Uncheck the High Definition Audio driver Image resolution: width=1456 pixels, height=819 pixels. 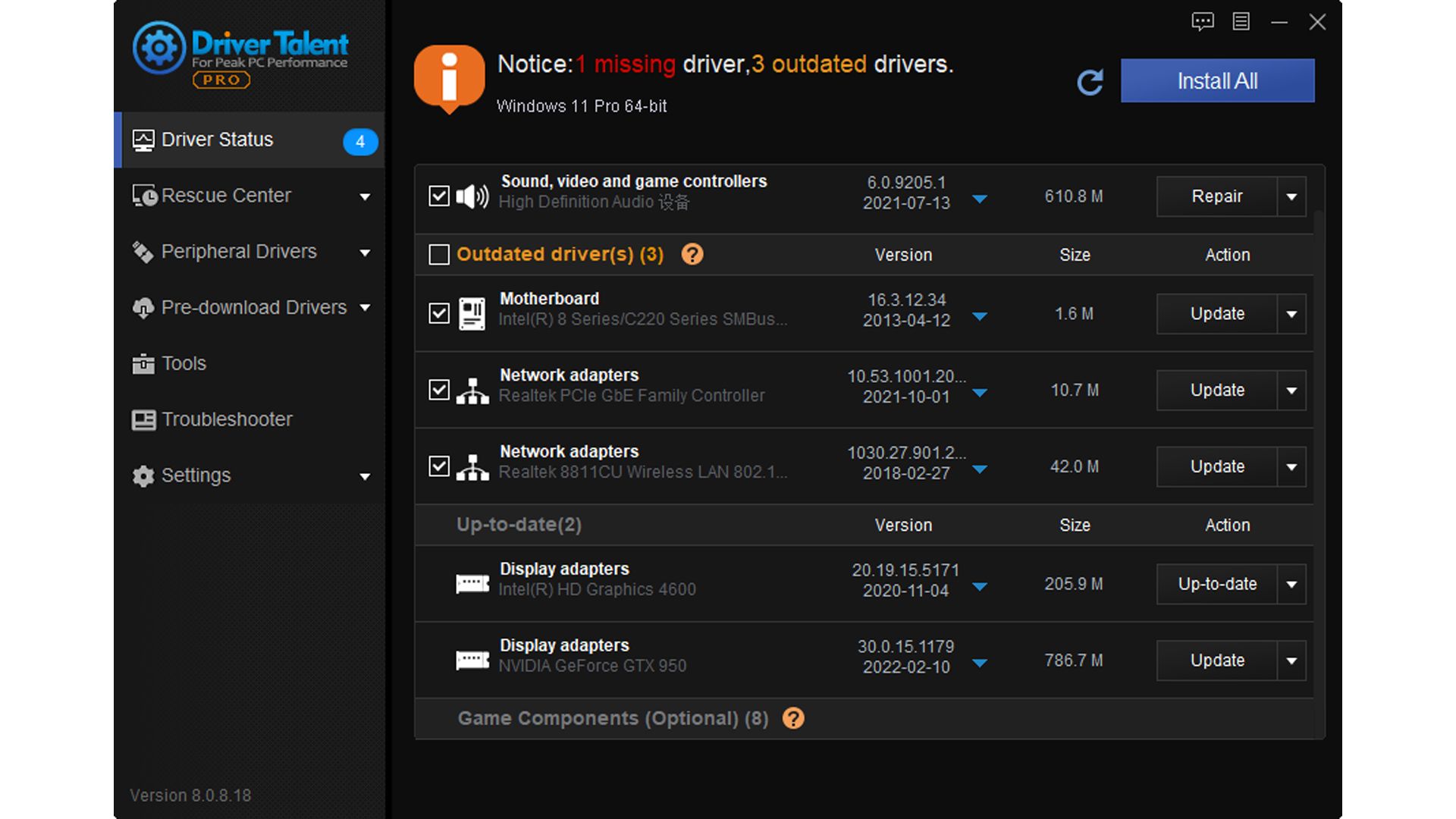(438, 196)
